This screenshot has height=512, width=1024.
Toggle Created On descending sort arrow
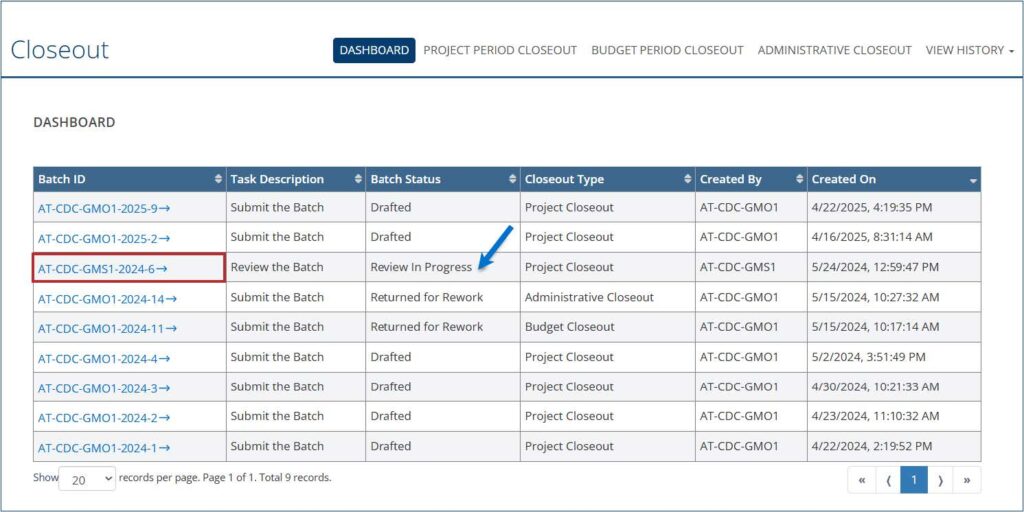click(x=973, y=180)
